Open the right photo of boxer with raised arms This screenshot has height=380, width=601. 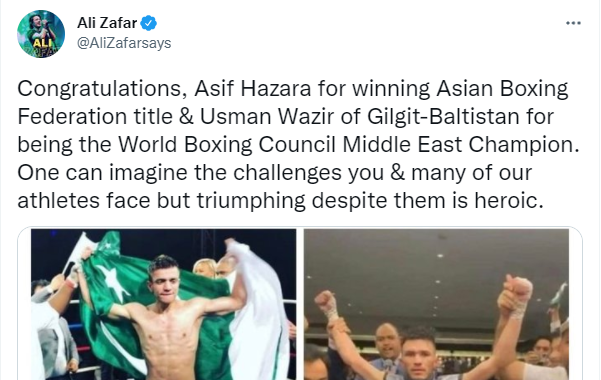[x=436, y=304]
